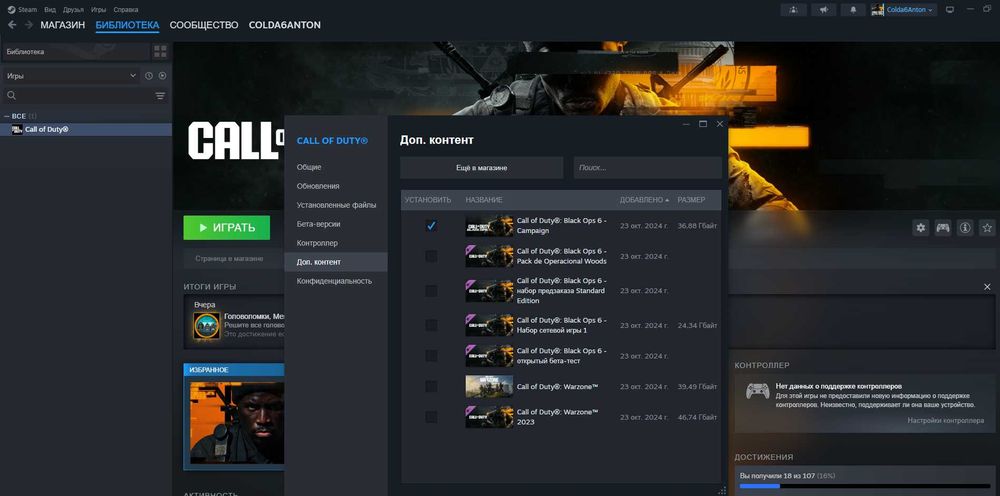This screenshot has height=496, width=1000.
Task: Go forward with the right arrow
Action: tap(29, 25)
